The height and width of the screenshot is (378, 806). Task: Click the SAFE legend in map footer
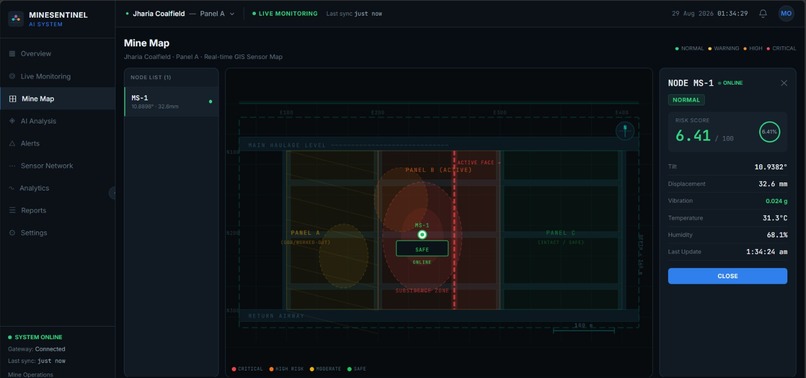[x=357, y=369]
